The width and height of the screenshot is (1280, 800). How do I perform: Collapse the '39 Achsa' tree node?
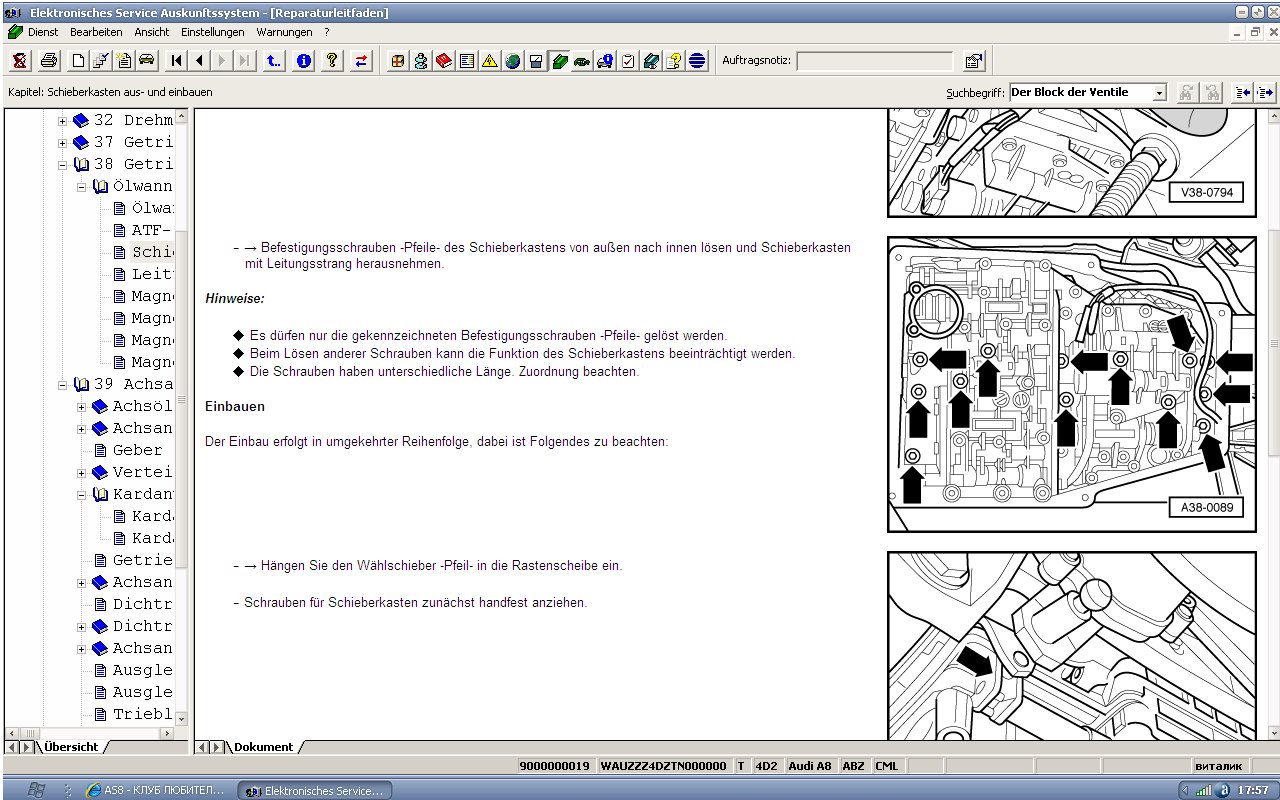[62, 384]
